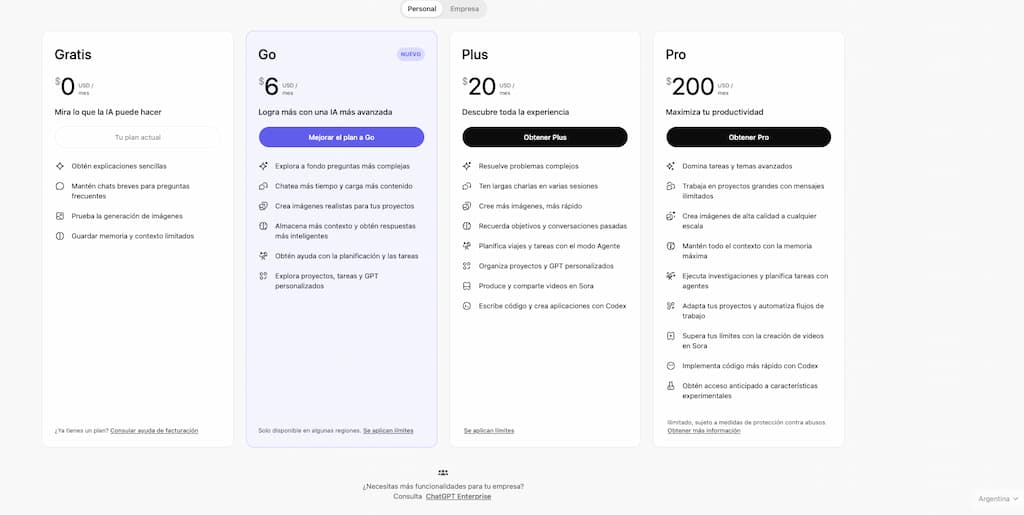Click the memory icon beside Guardar memoria
This screenshot has width=1024, height=515.
pos(60,236)
